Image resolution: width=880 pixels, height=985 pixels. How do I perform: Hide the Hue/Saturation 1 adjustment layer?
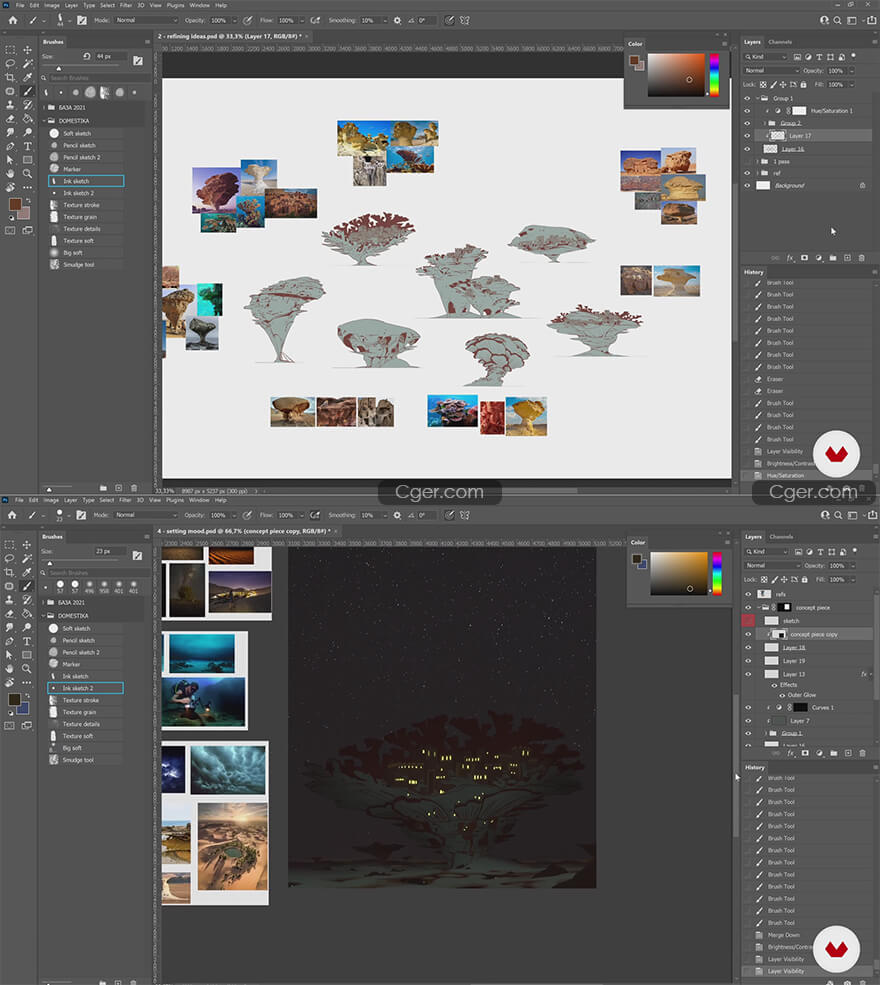tap(747, 110)
